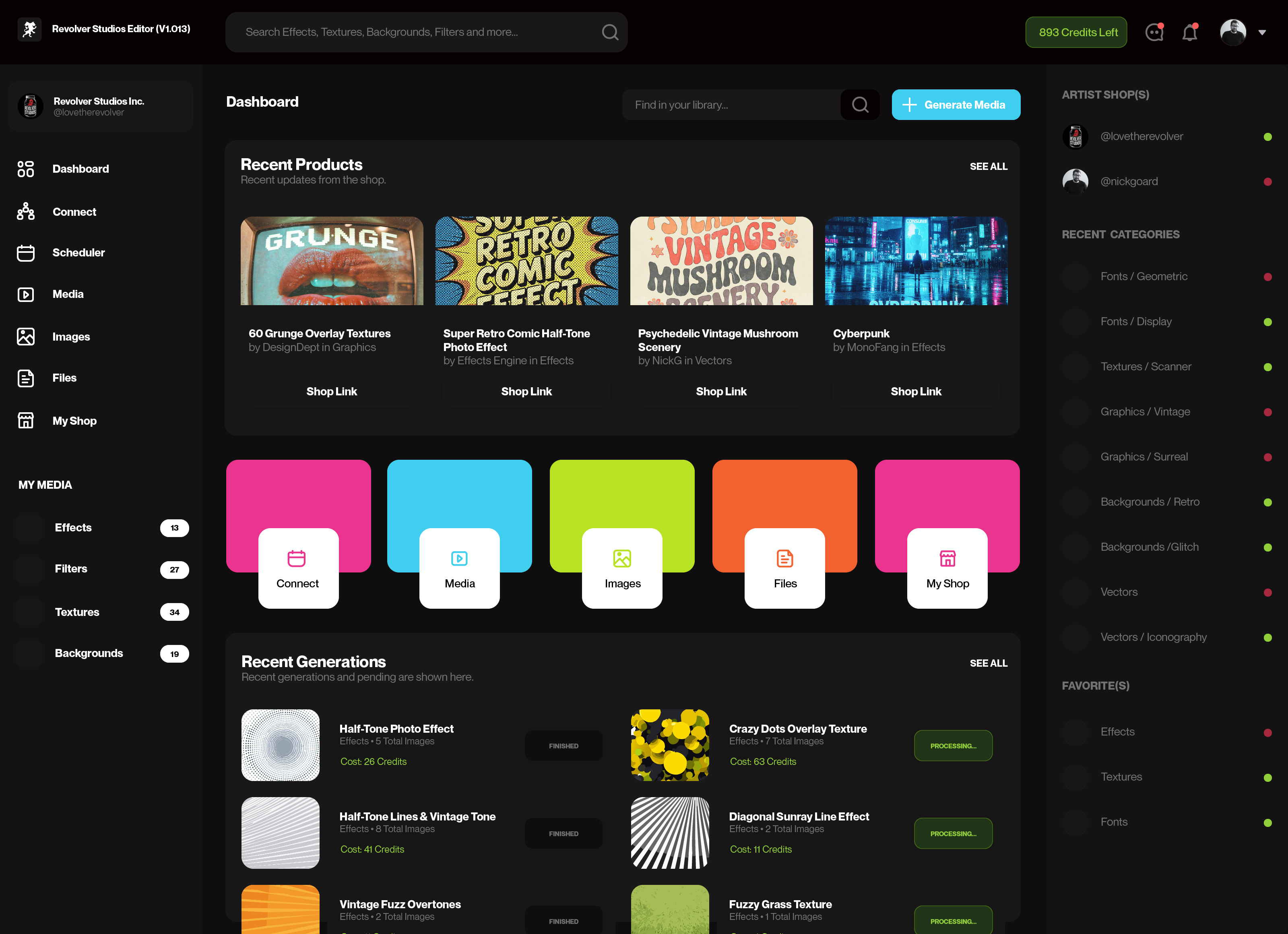Open the Files quick-access tile
This screenshot has width=1288, height=934.
[785, 568]
